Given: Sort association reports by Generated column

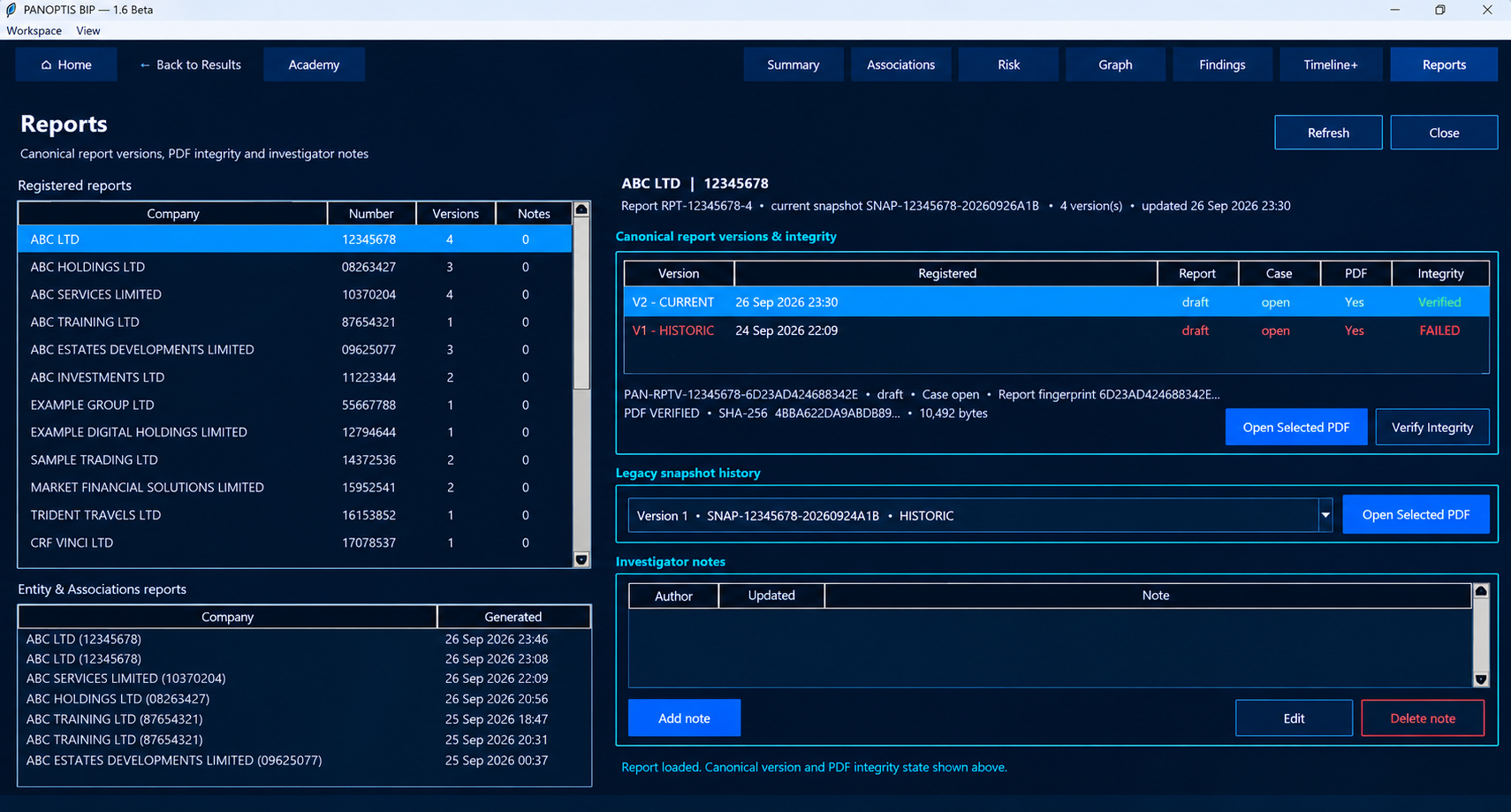Looking at the screenshot, I should tap(513, 617).
